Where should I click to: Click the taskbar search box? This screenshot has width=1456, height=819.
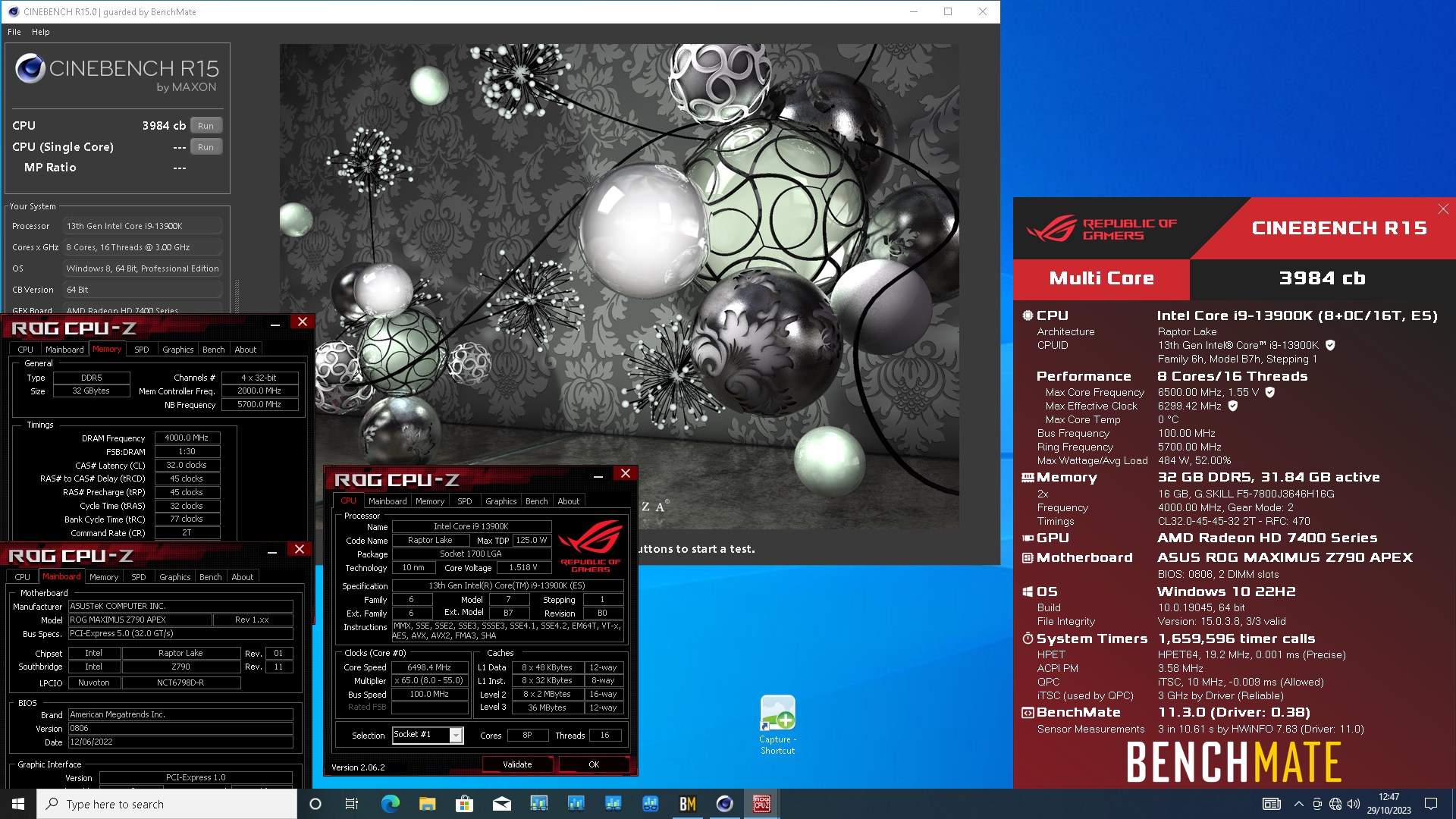pyautogui.click(x=167, y=804)
